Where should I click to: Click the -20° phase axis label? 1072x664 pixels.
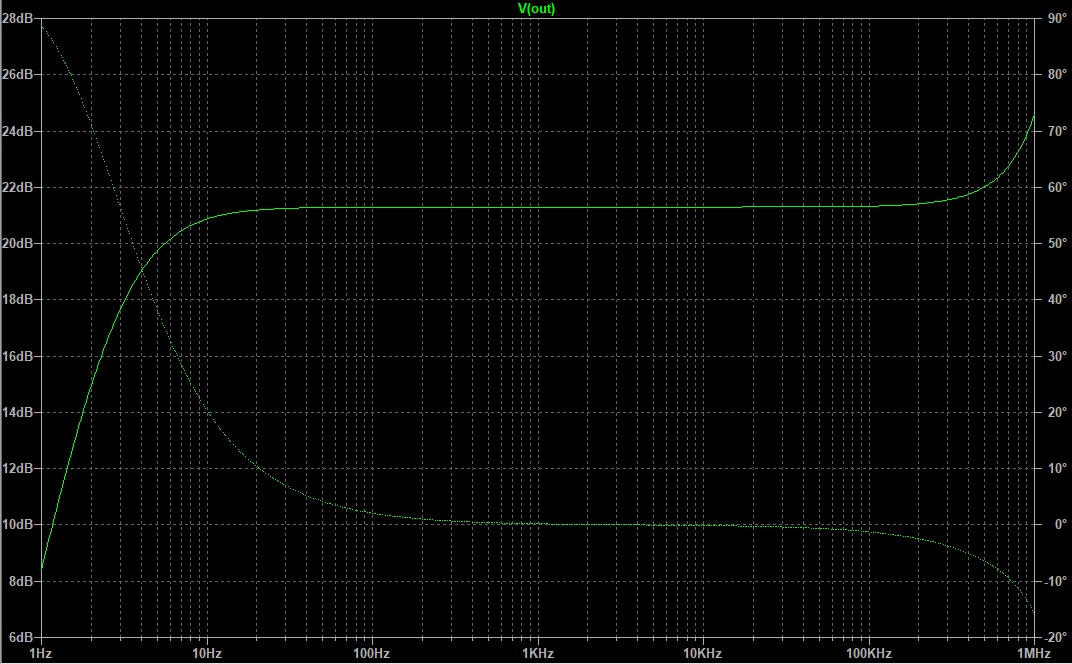(x=1055, y=637)
